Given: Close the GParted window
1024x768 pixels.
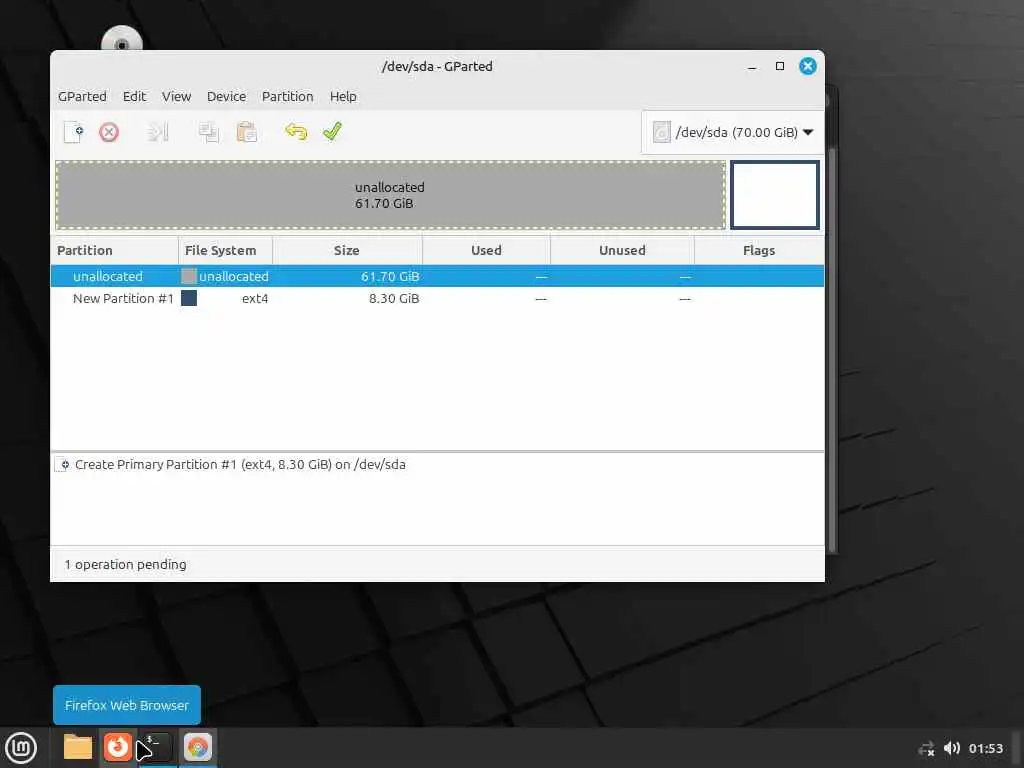Looking at the screenshot, I should [x=808, y=66].
